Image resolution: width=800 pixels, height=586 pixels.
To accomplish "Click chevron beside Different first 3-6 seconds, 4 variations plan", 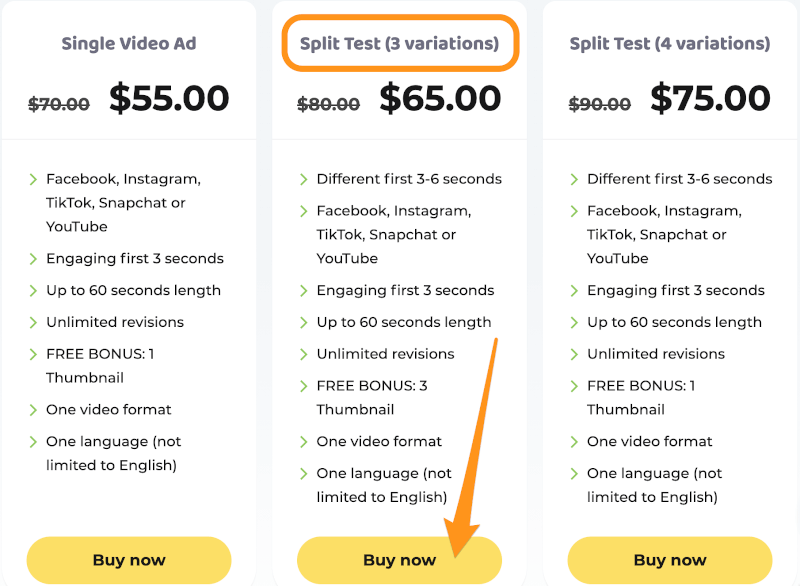I will pos(574,179).
